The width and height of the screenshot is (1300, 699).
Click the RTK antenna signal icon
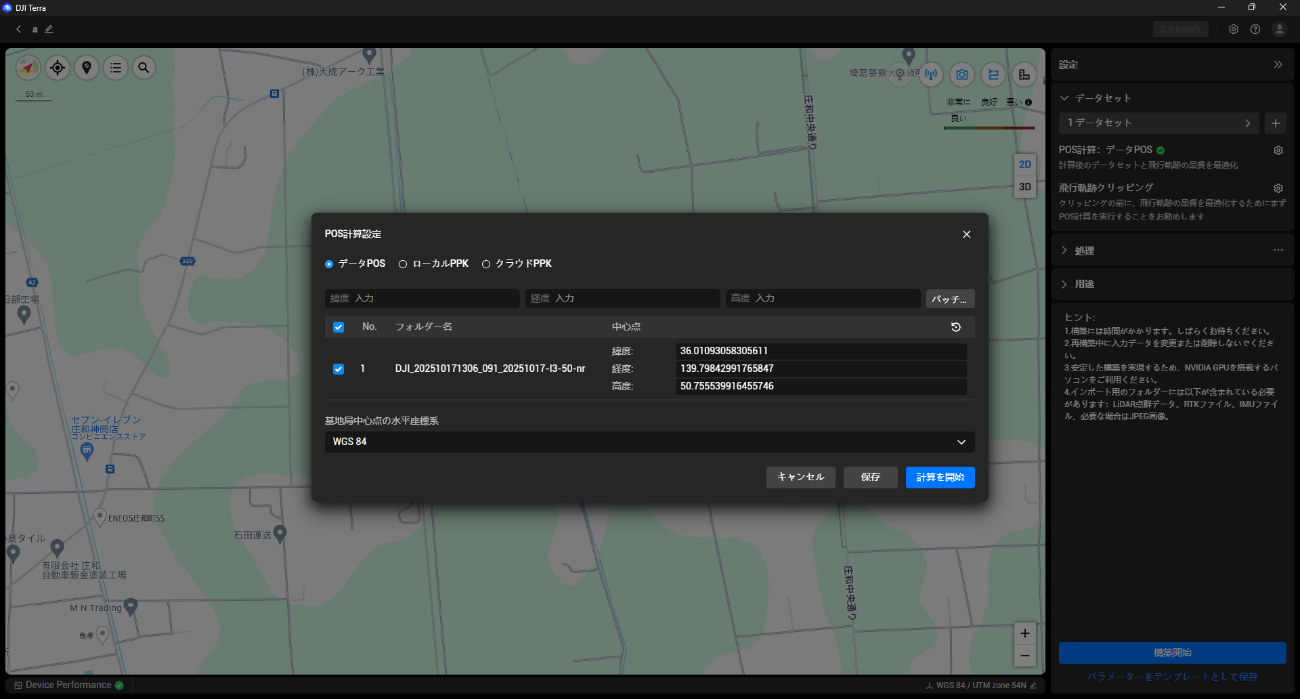pyautogui.click(x=931, y=74)
